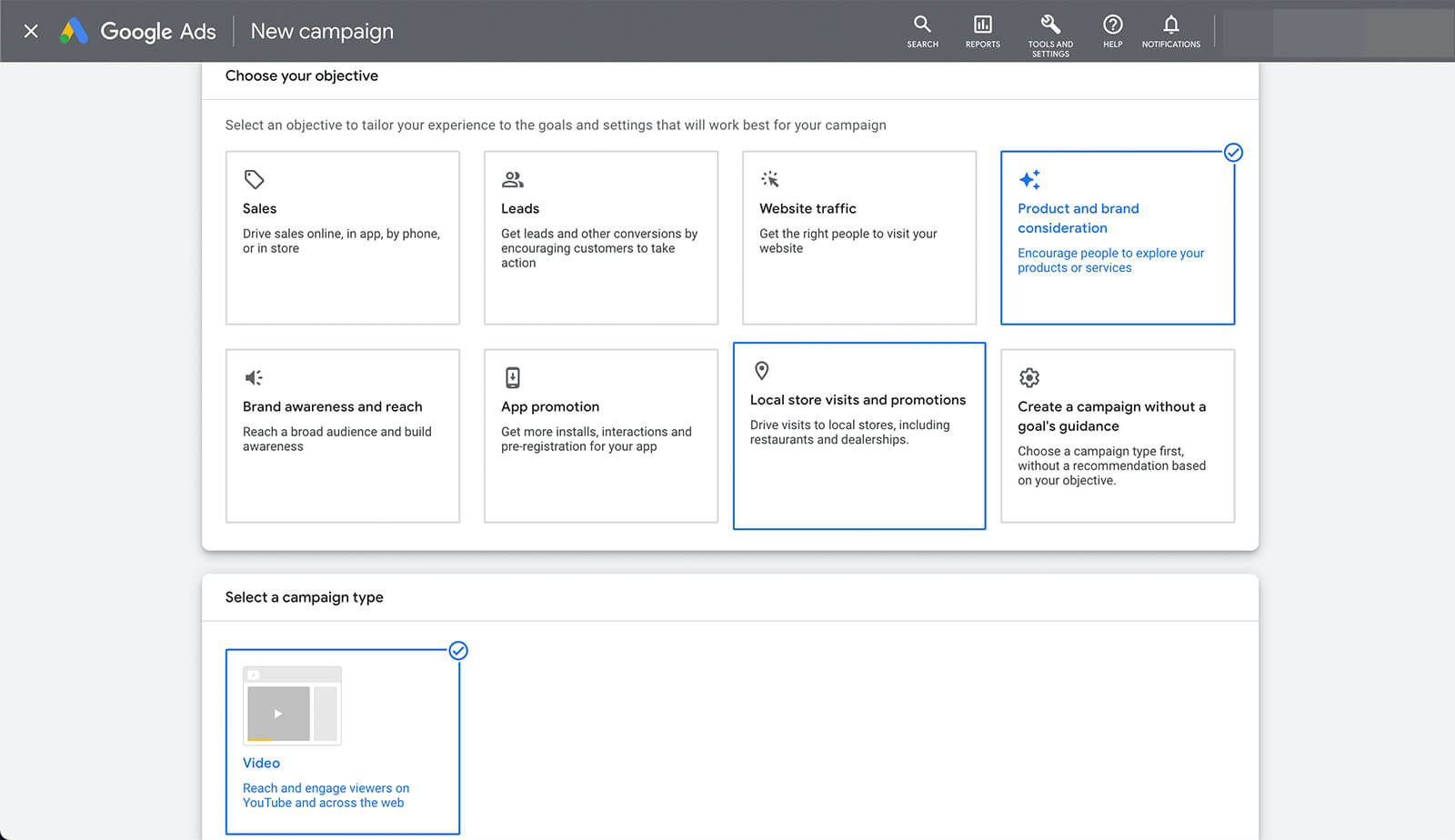The height and width of the screenshot is (840, 1455).
Task: Select Create a campaign without a goal's guidance
Action: pos(1118,435)
